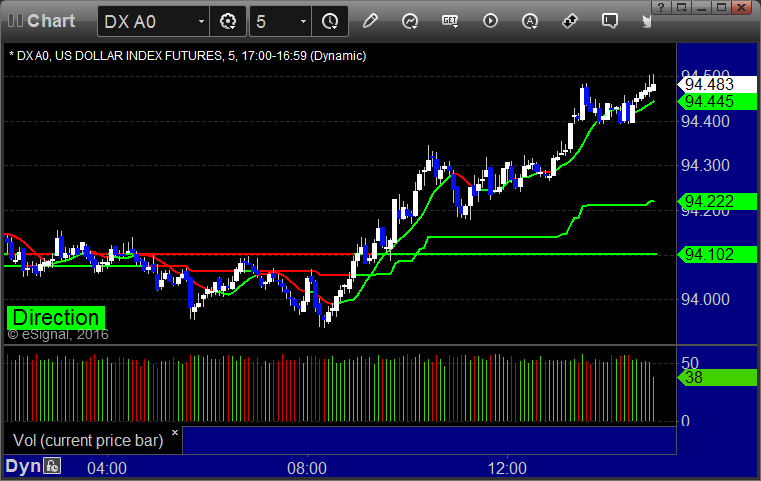The height and width of the screenshot is (481, 761).
Task: Click the 94.483 current price marker
Action: tap(717, 84)
